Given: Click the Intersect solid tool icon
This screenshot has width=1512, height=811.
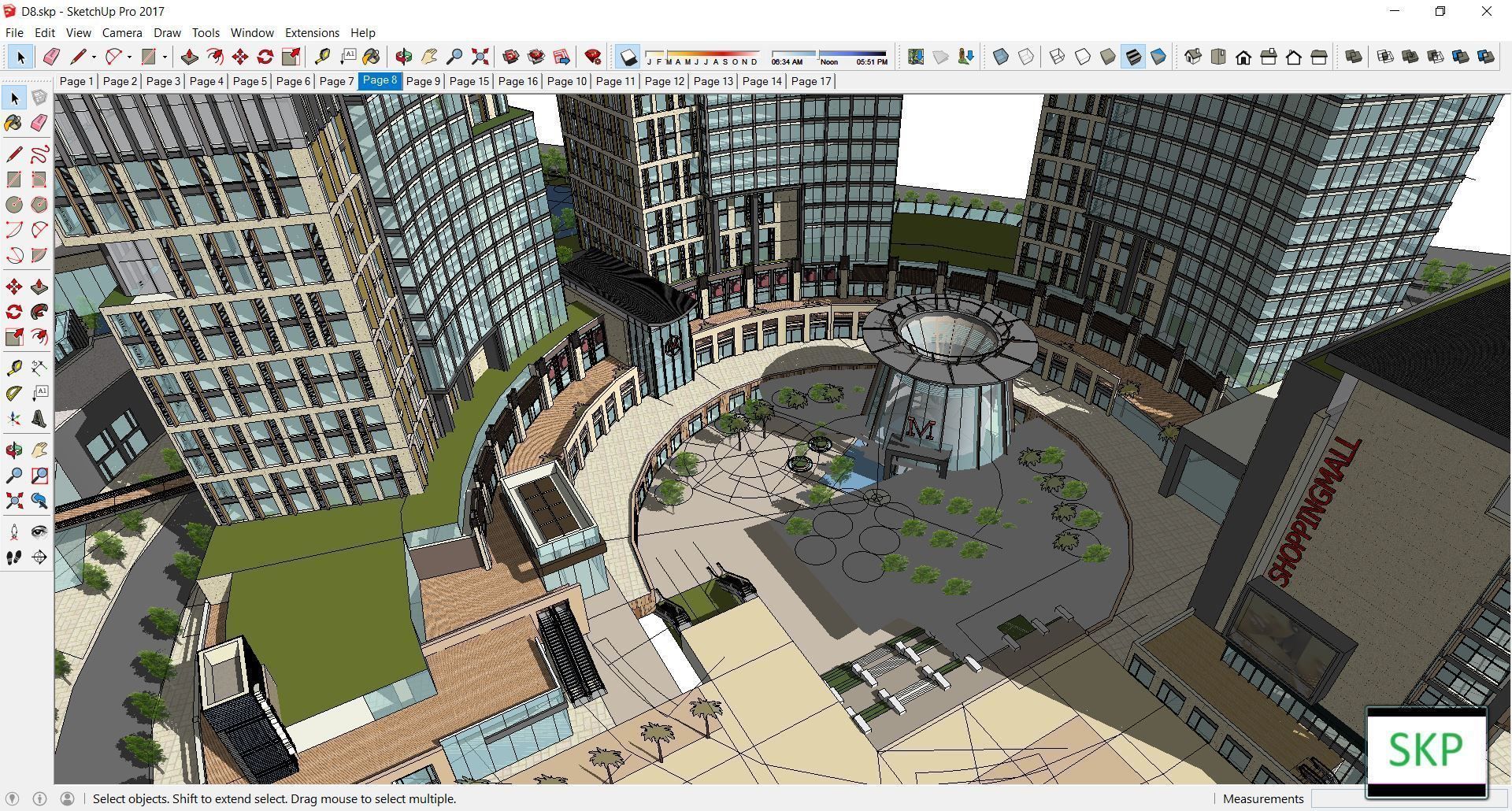Looking at the screenshot, I should 1384,57.
